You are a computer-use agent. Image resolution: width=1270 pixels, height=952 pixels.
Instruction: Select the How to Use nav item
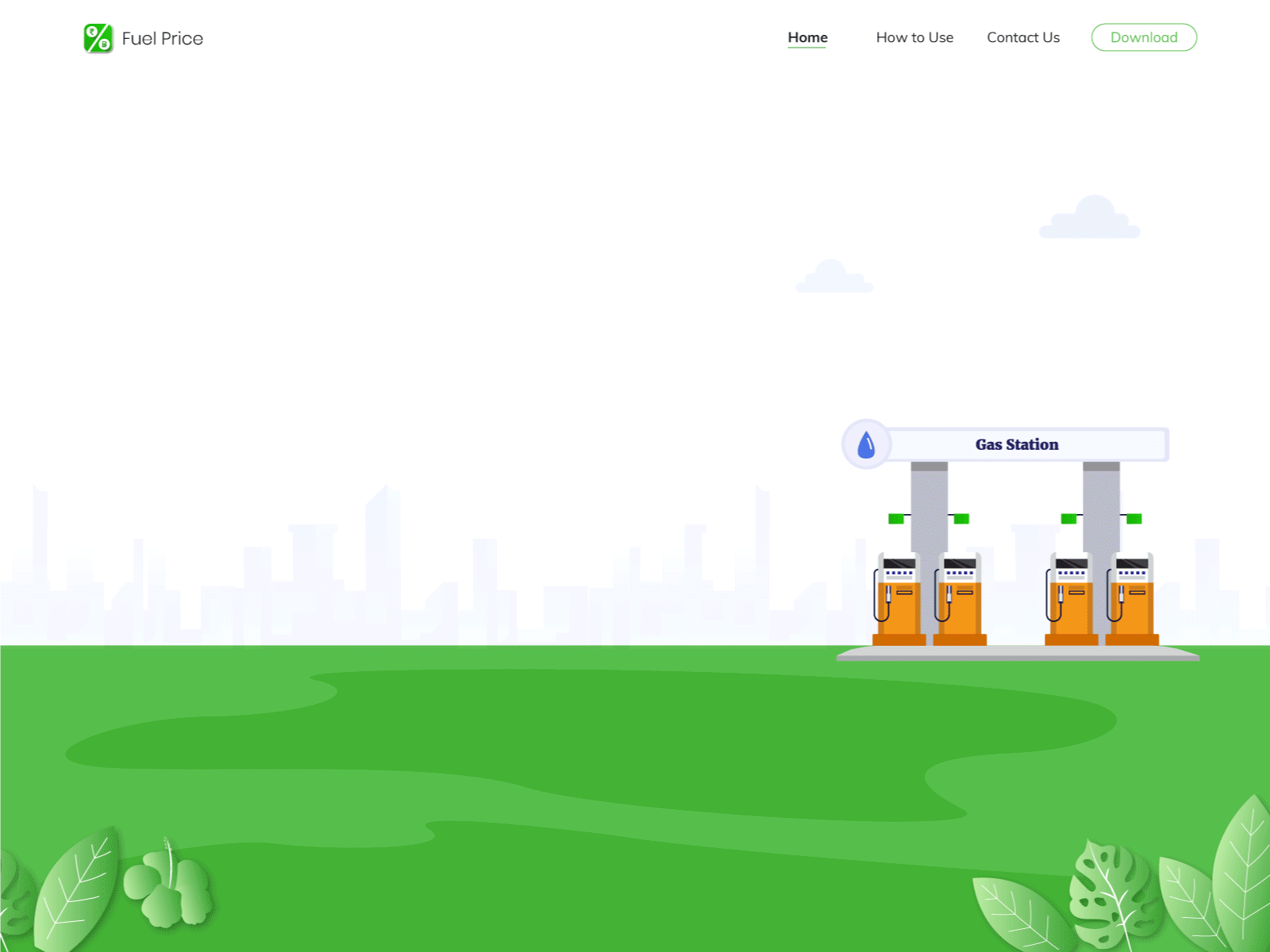click(x=914, y=37)
